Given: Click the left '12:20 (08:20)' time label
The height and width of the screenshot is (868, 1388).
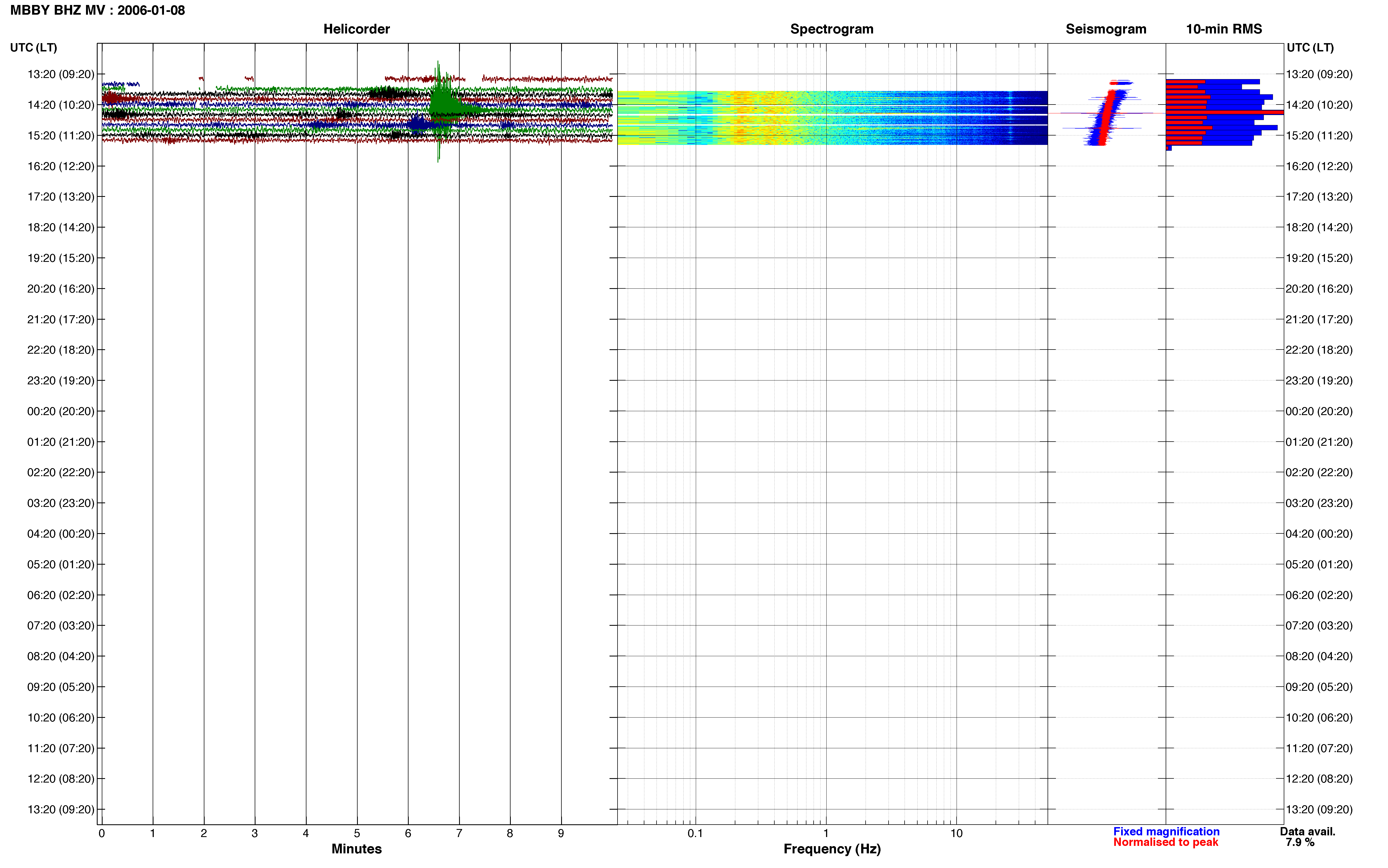Looking at the screenshot, I should [x=61, y=778].
